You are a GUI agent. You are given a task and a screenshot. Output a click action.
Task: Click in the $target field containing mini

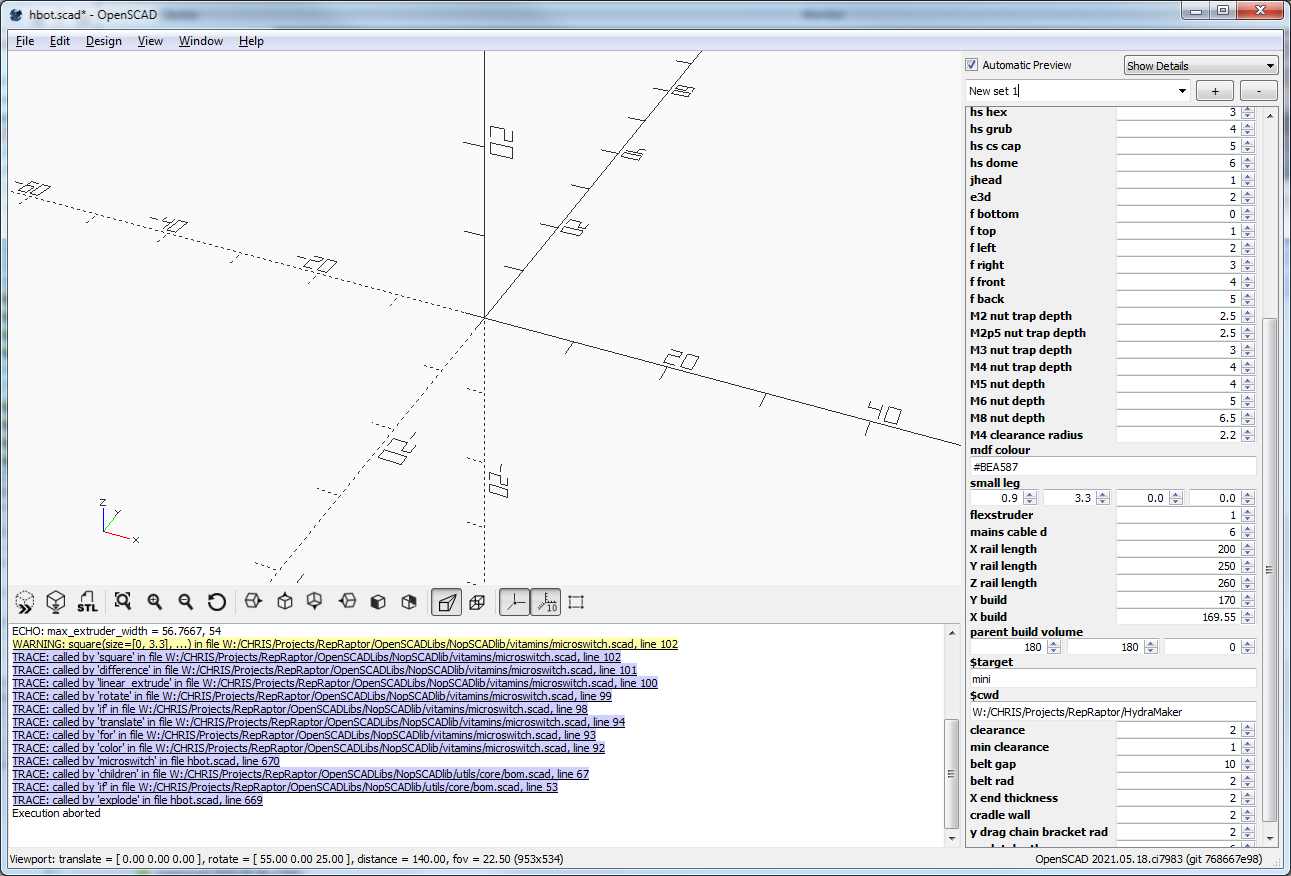1112,678
